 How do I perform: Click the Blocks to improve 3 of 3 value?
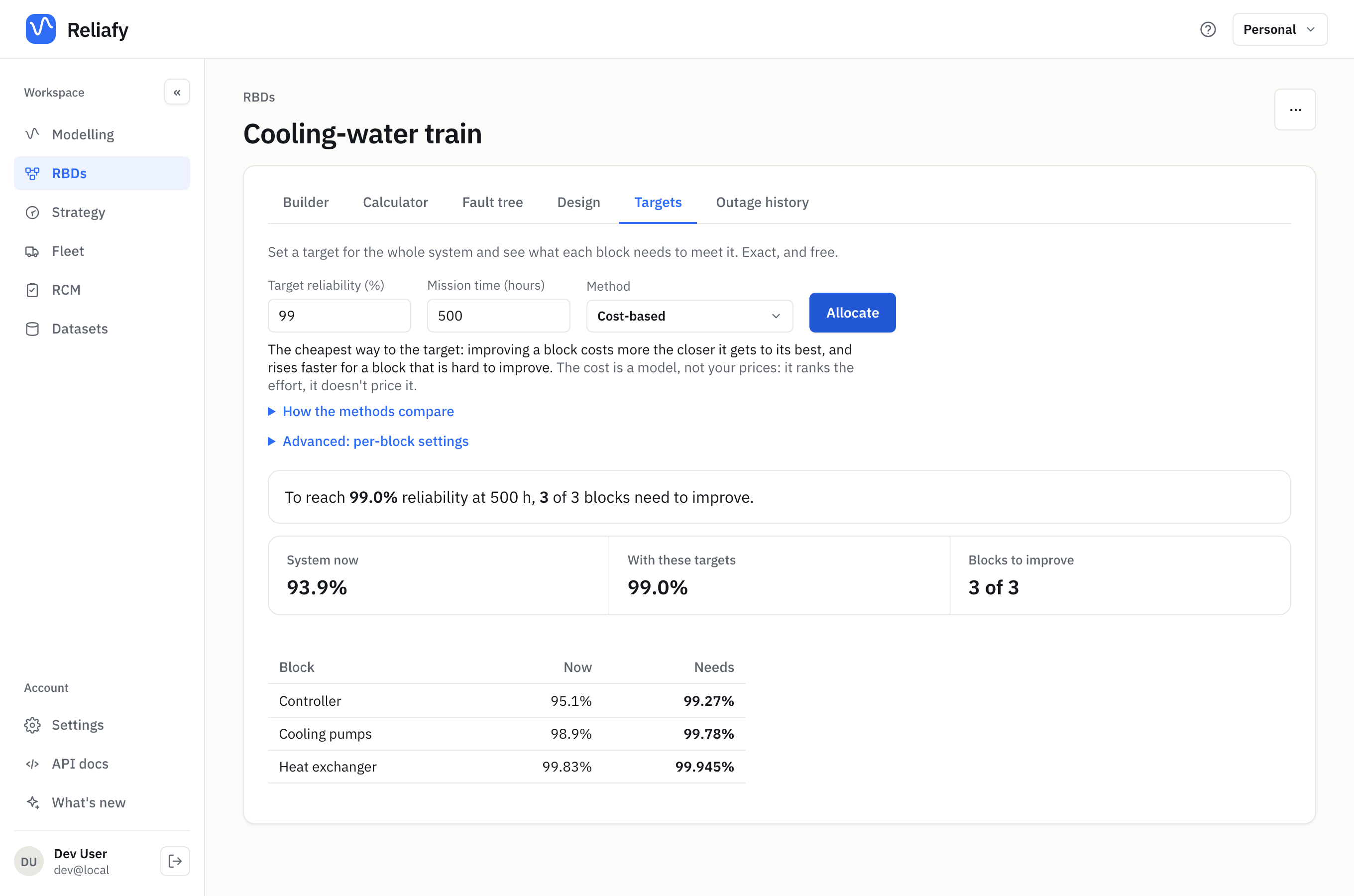tap(994, 587)
